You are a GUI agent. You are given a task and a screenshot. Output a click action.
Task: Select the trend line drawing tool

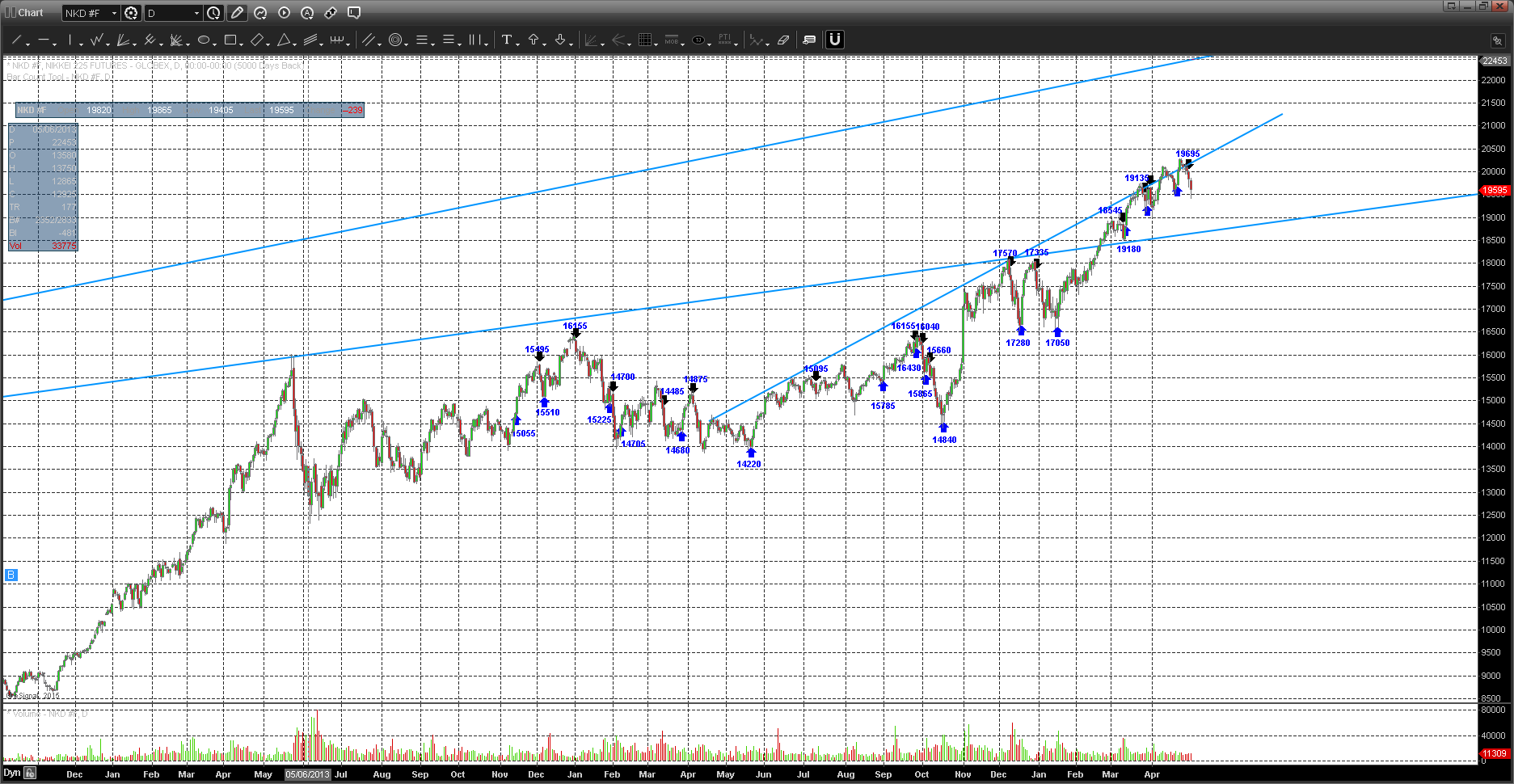tap(16, 40)
